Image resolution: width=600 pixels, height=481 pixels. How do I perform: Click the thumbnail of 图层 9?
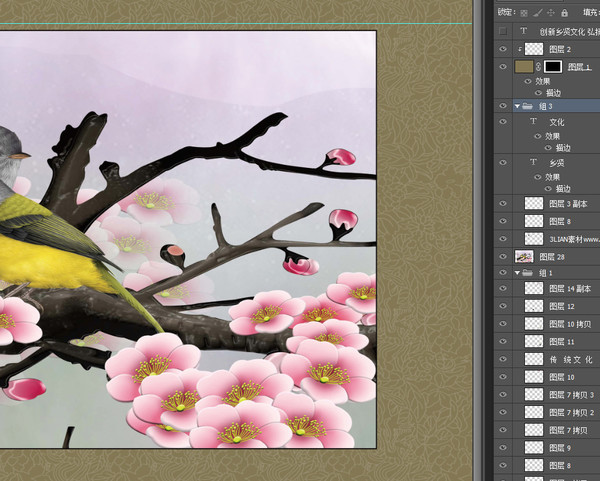point(534,447)
